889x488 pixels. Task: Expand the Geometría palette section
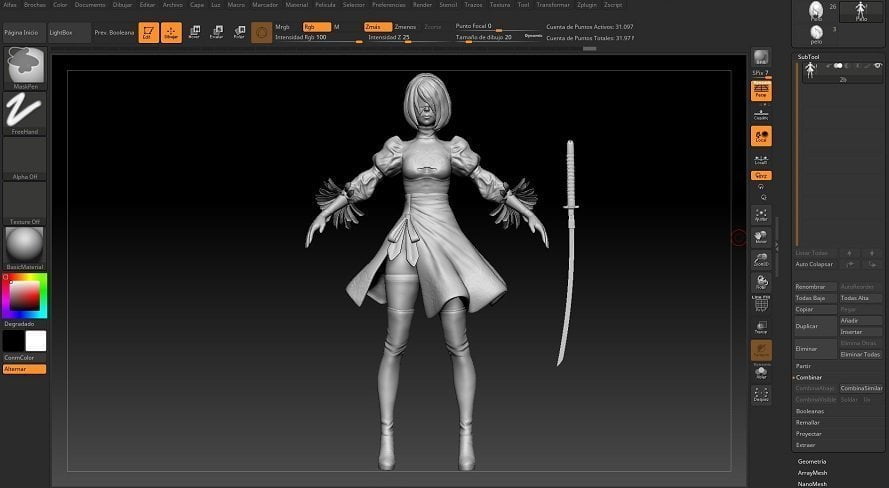point(812,462)
